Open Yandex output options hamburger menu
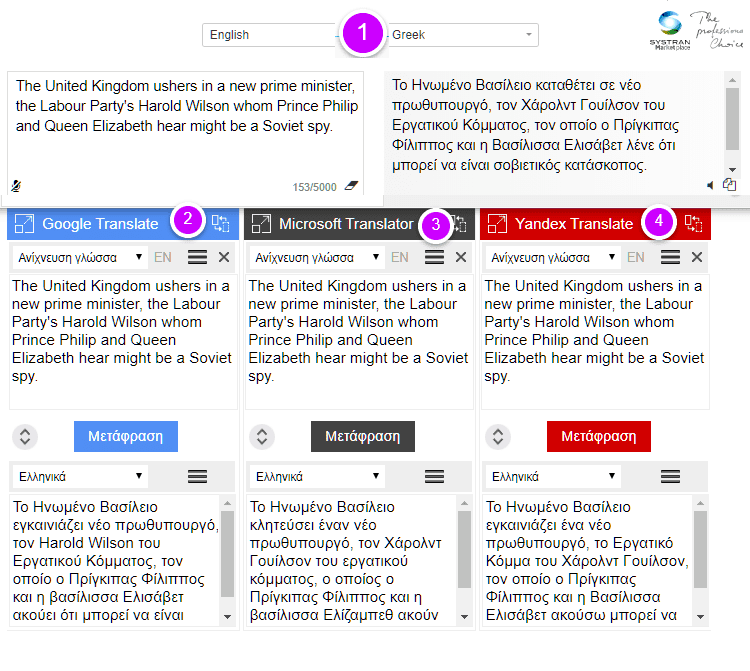 pyautogui.click(x=670, y=476)
